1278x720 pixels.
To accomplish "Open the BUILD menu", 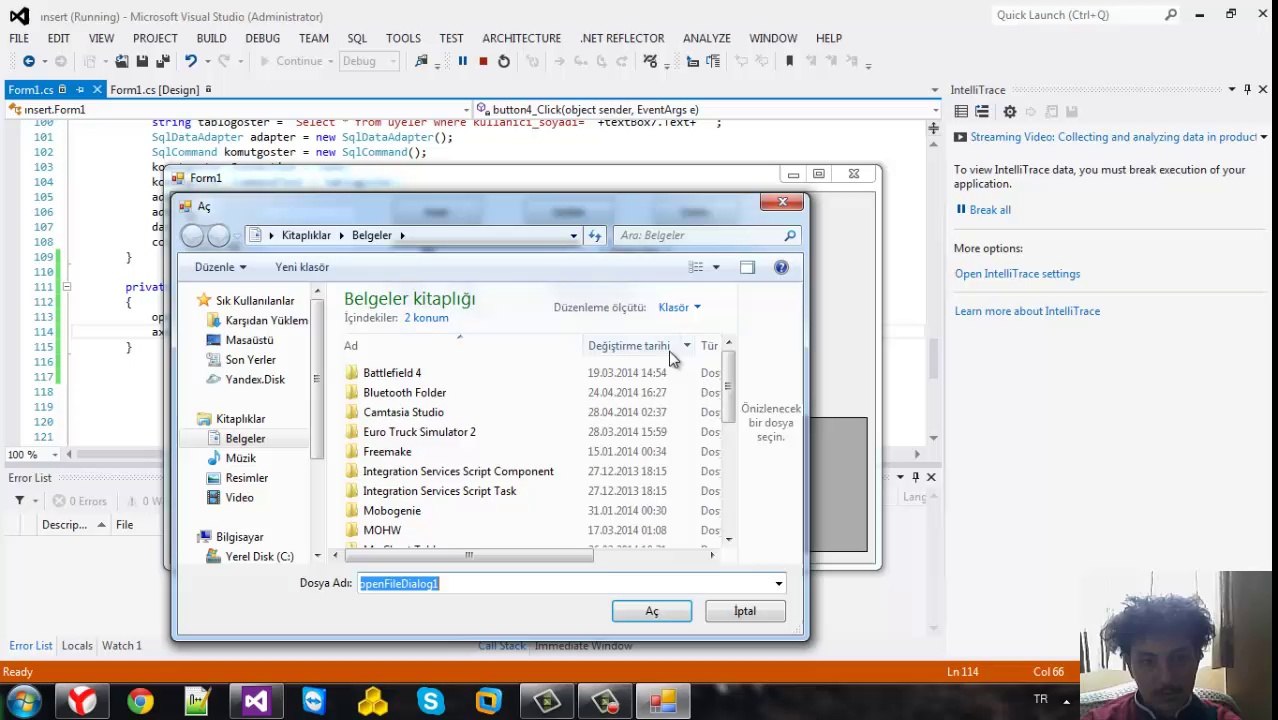I will tap(211, 38).
